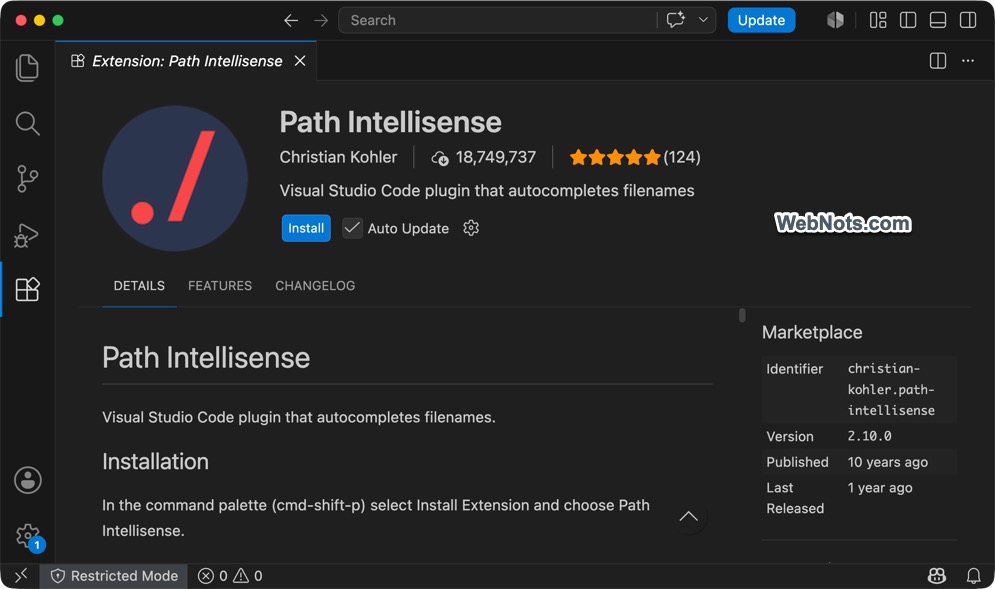
Task: Open the extension Manage gear icon
Action: pos(471,228)
